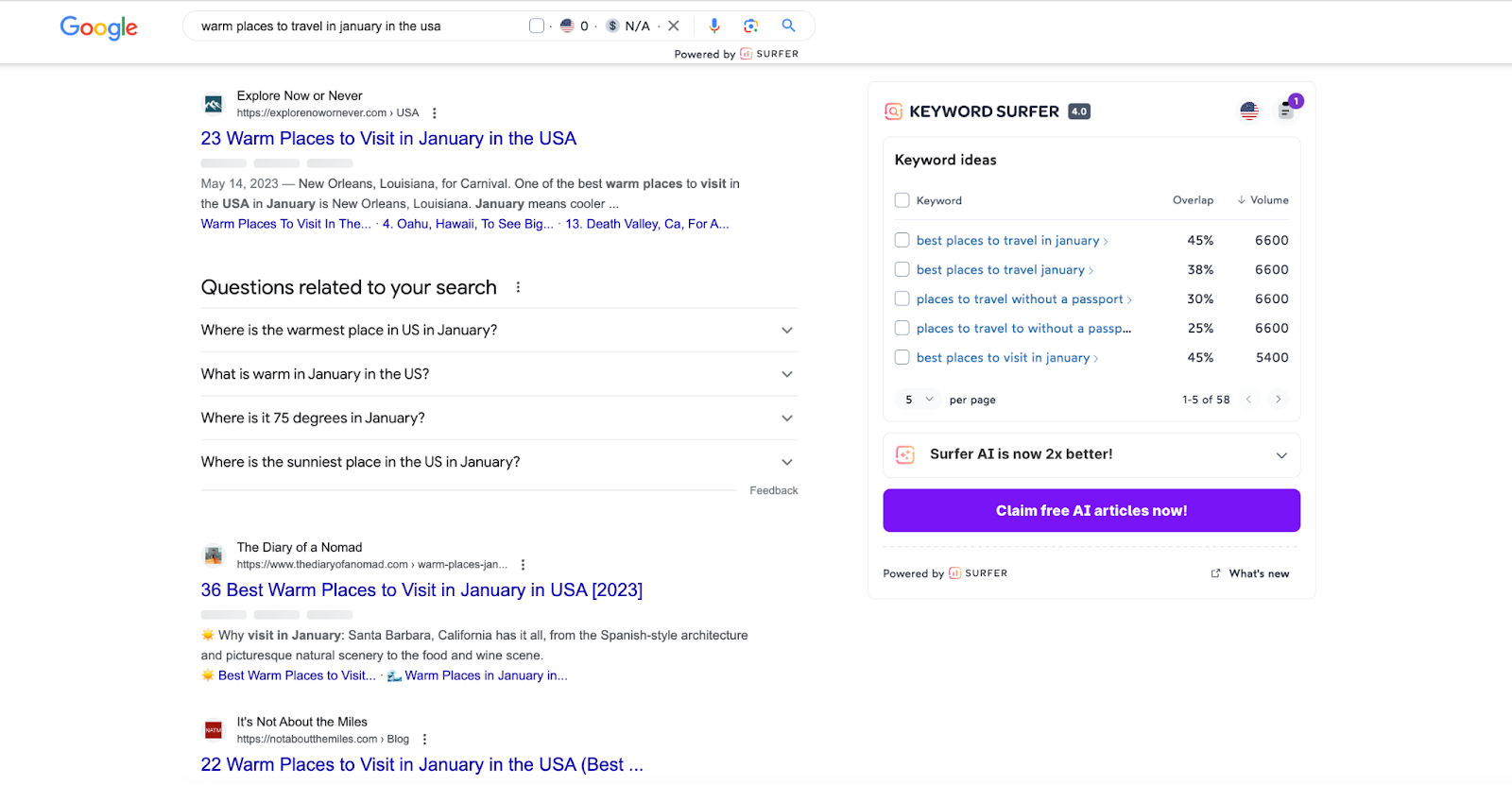Select all keywords with the header Keyword checkbox
Screen dimensions: 1512x785
coord(902,200)
